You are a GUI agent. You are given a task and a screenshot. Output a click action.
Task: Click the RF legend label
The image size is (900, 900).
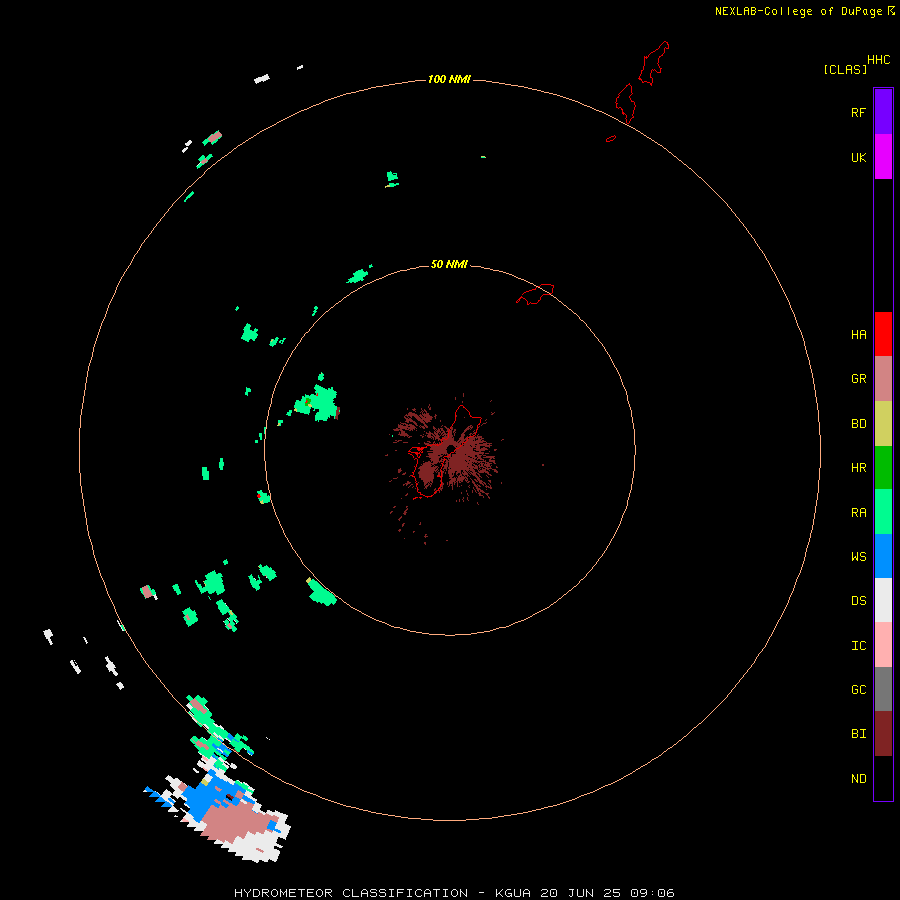[858, 112]
